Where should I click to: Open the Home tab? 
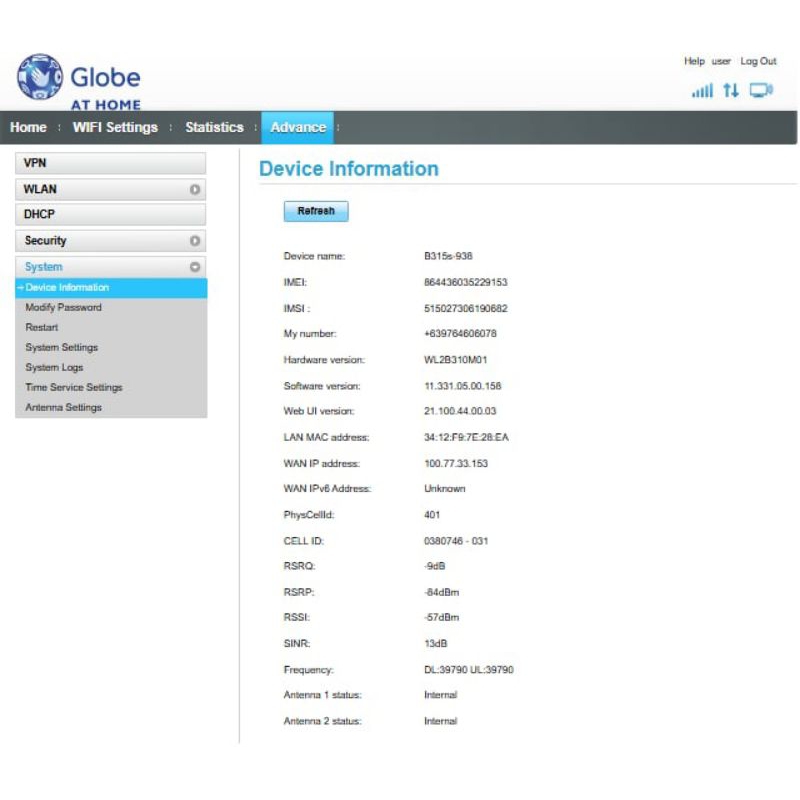(x=28, y=127)
